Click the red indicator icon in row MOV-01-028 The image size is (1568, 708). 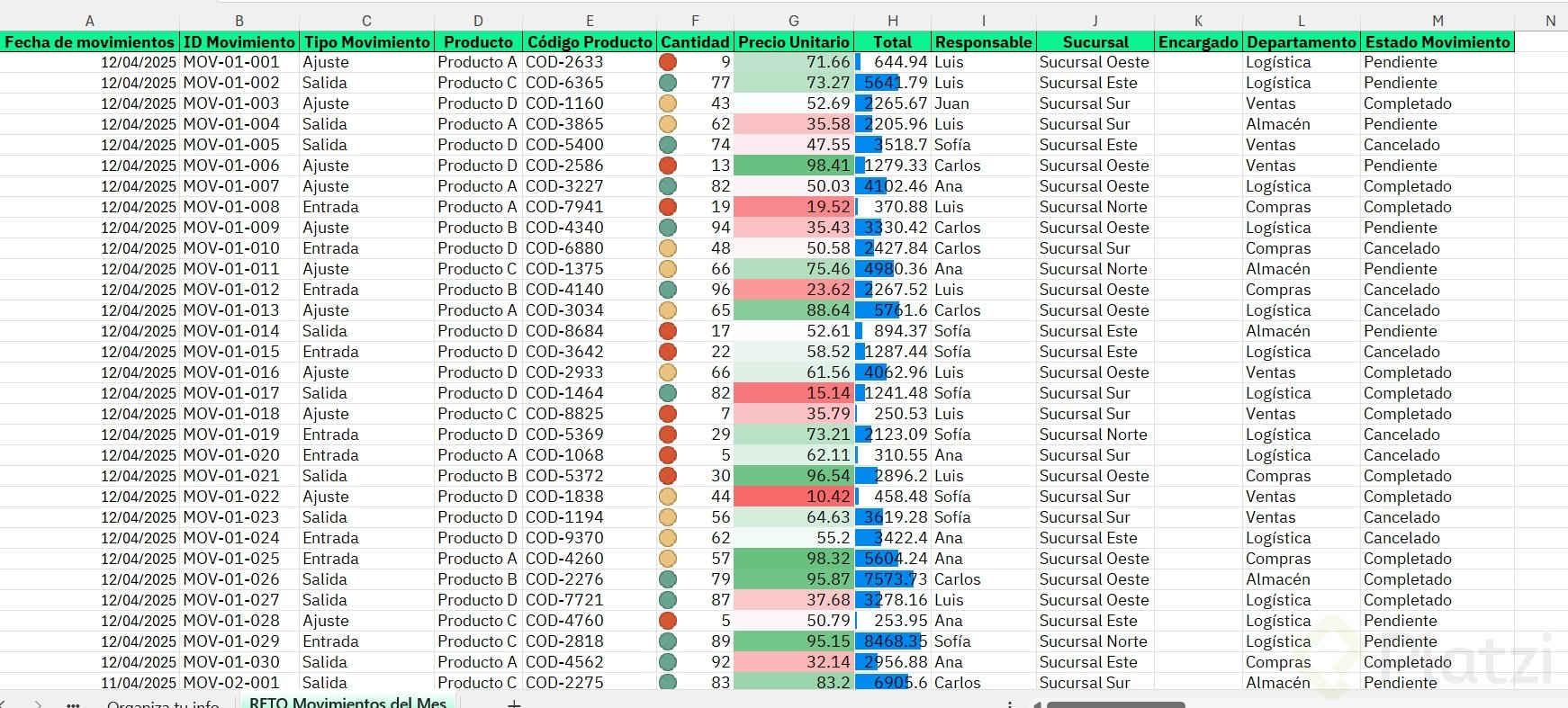point(668,621)
